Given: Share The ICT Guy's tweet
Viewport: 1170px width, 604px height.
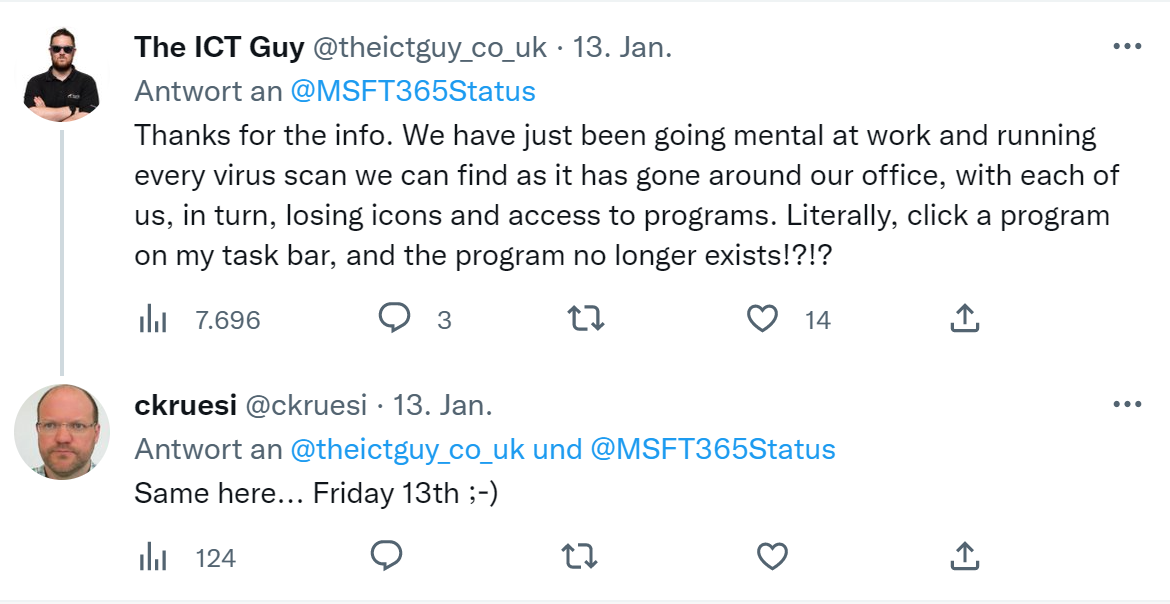Looking at the screenshot, I should [x=963, y=319].
